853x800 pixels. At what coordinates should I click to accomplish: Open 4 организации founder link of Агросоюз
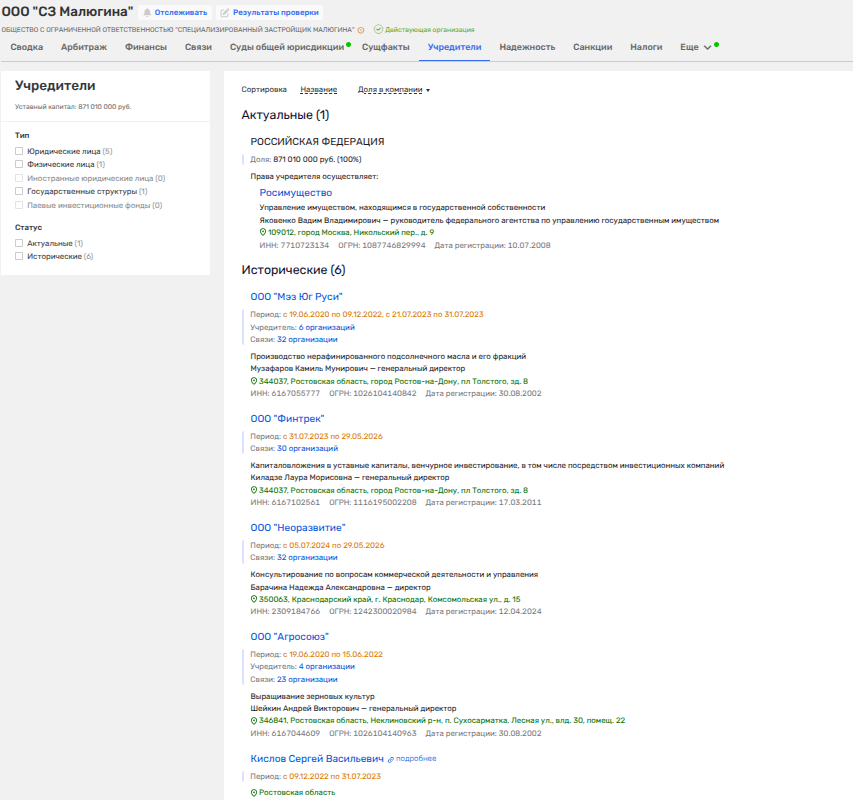pyautogui.click(x=326, y=666)
